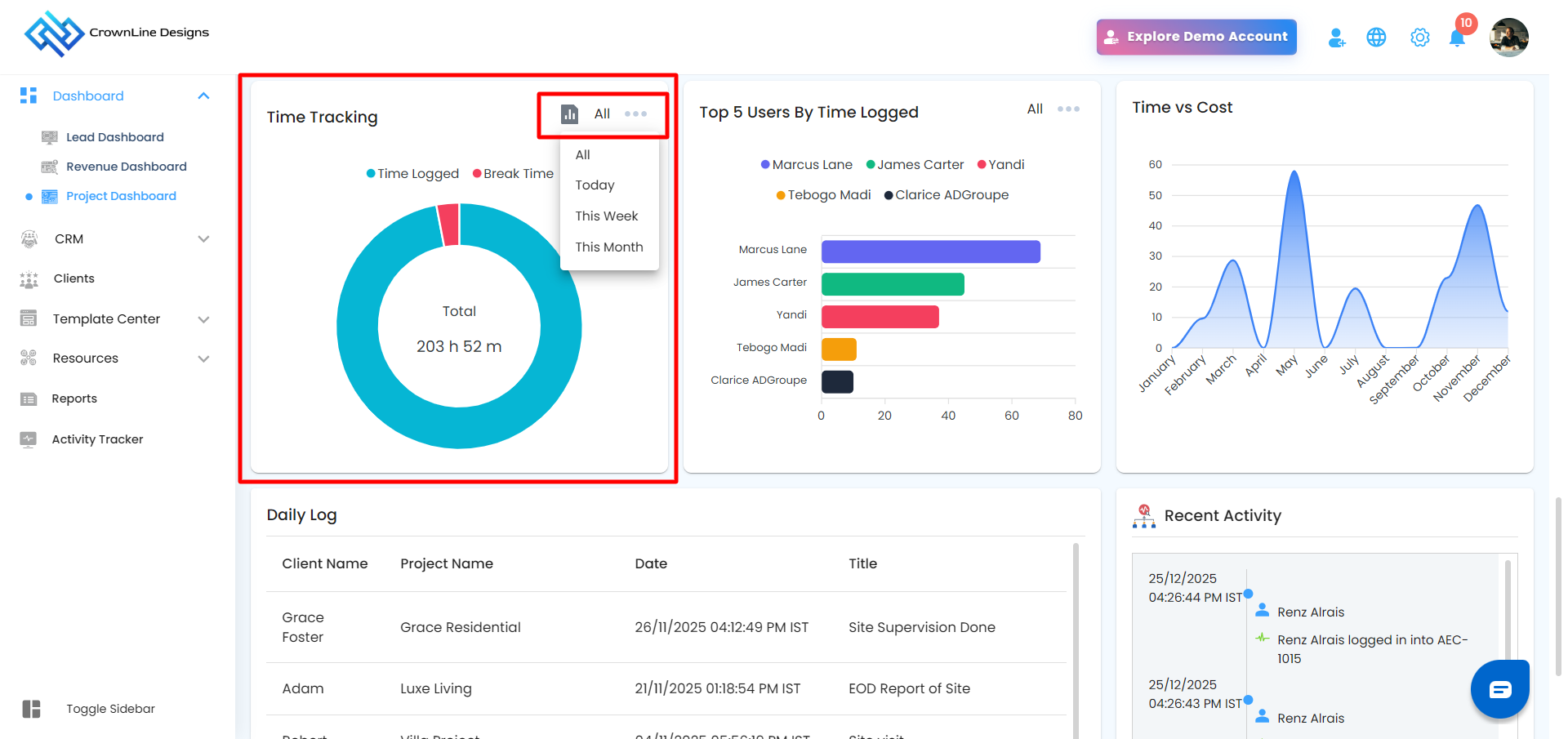
Task: Click the bar chart icon in Time Tracking
Action: [x=569, y=114]
